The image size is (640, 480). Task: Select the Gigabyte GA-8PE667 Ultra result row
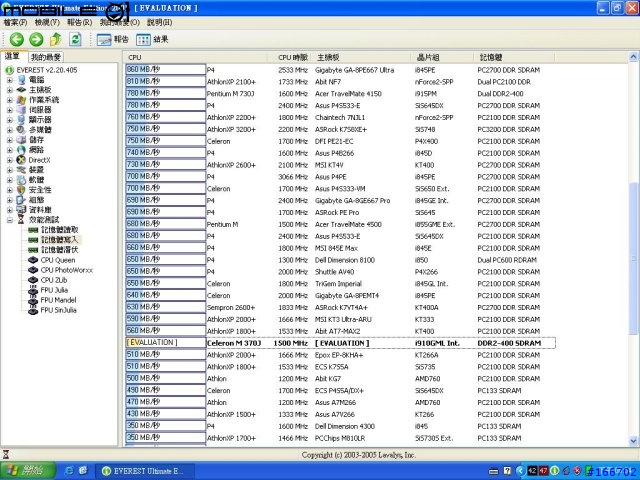pos(340,70)
